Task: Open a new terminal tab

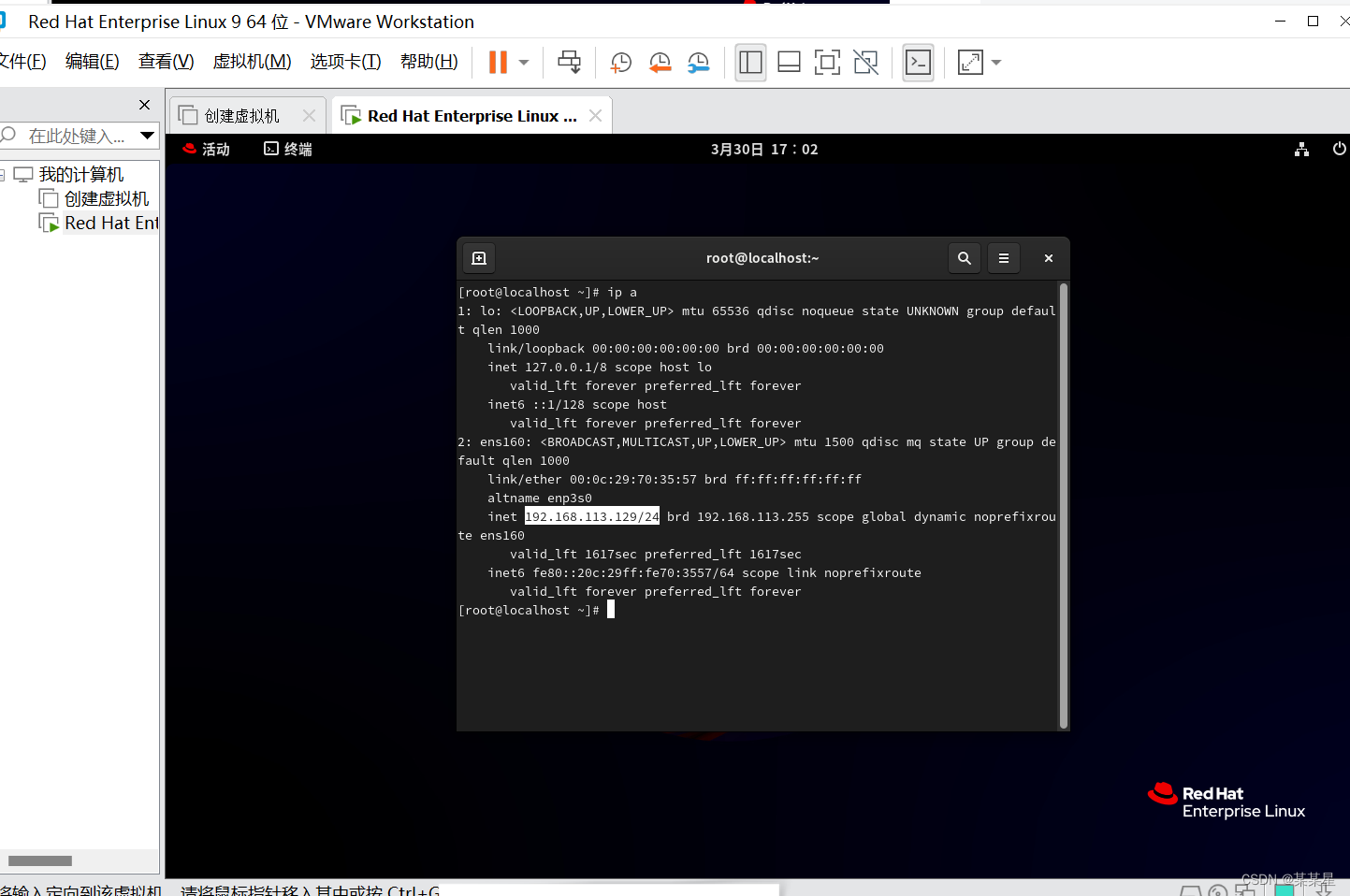Action: [x=479, y=258]
